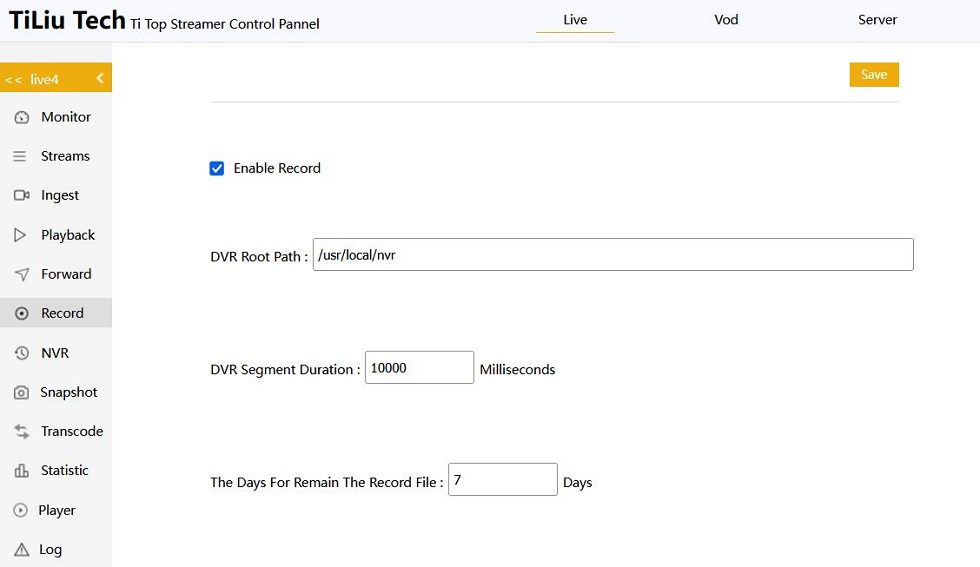This screenshot has height=567, width=980.
Task: Click the Days unit text
Action: 578,483
